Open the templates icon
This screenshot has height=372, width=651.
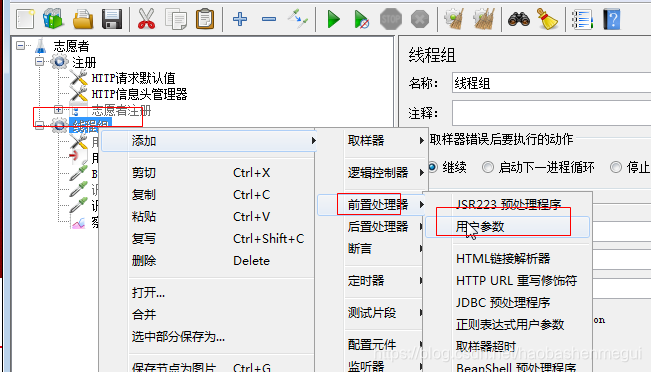tap(53, 19)
